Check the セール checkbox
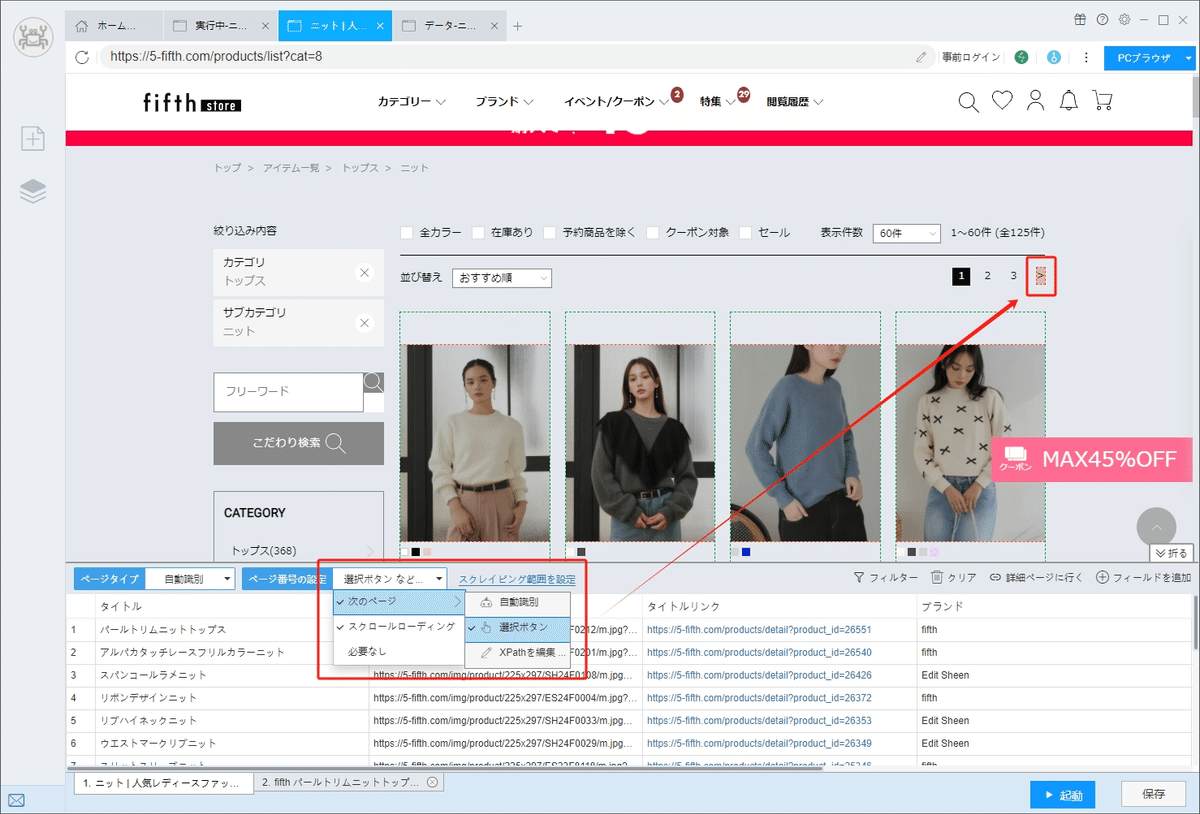1200x814 pixels. (x=746, y=232)
